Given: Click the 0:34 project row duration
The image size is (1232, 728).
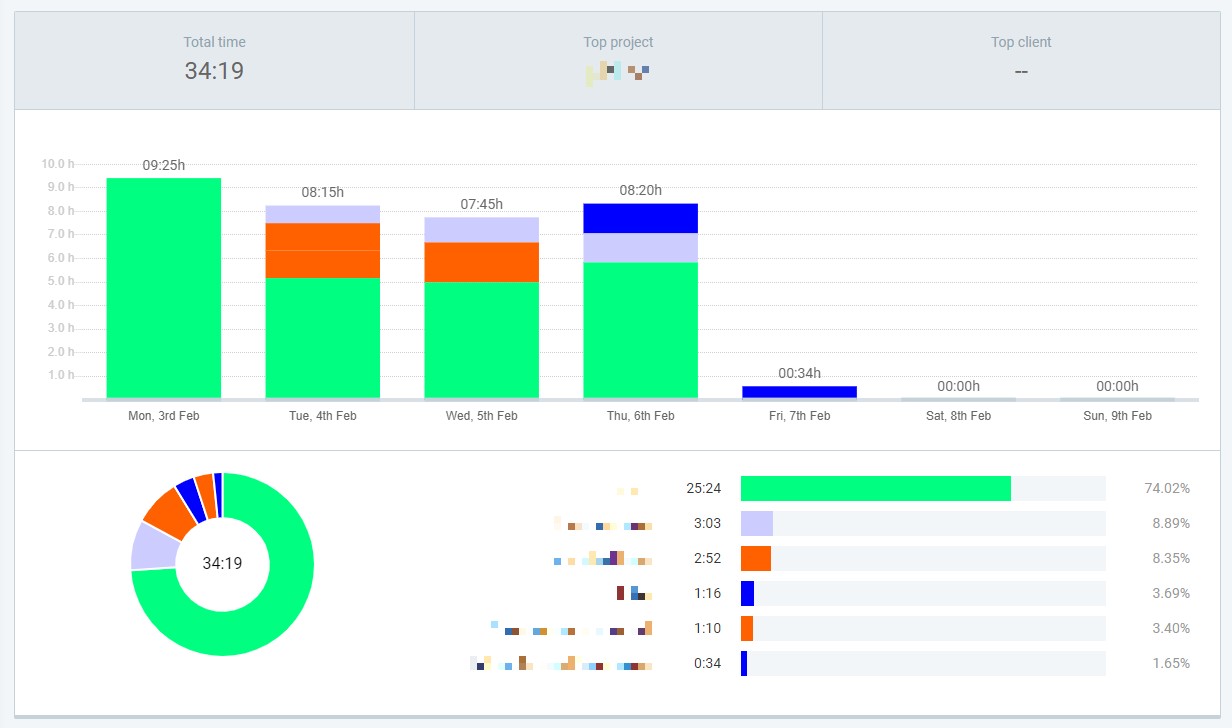Looking at the screenshot, I should (x=707, y=663).
